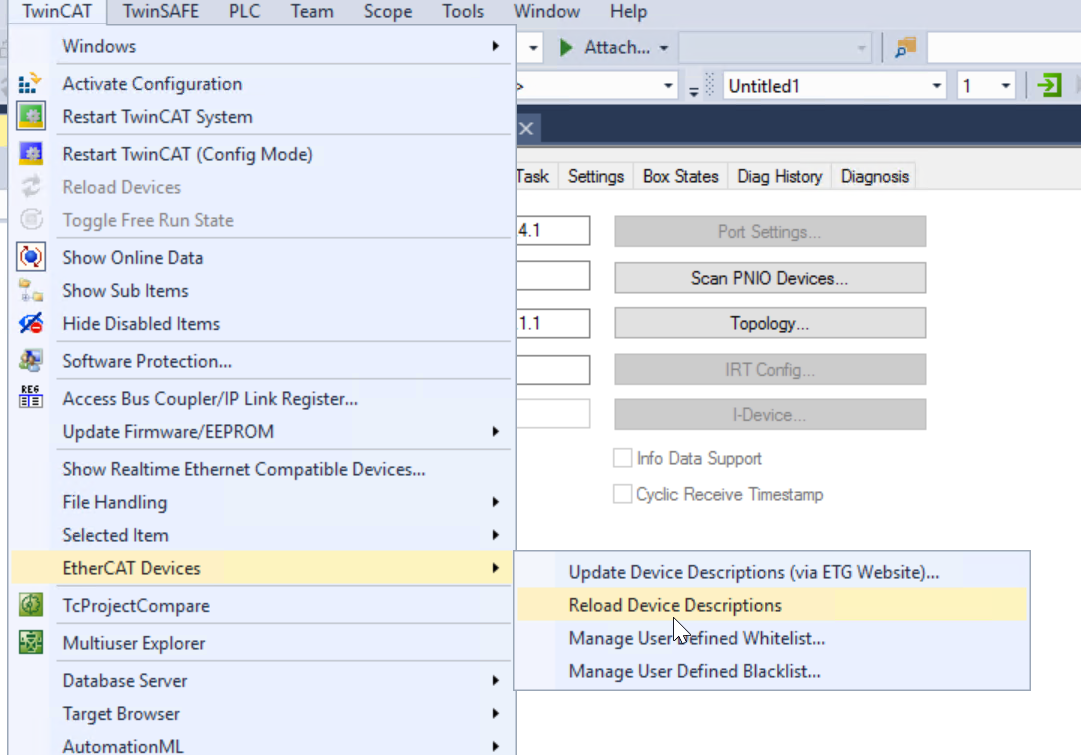1081x755 pixels.
Task: Click the Hide Disabled Items icon
Action: (30, 323)
